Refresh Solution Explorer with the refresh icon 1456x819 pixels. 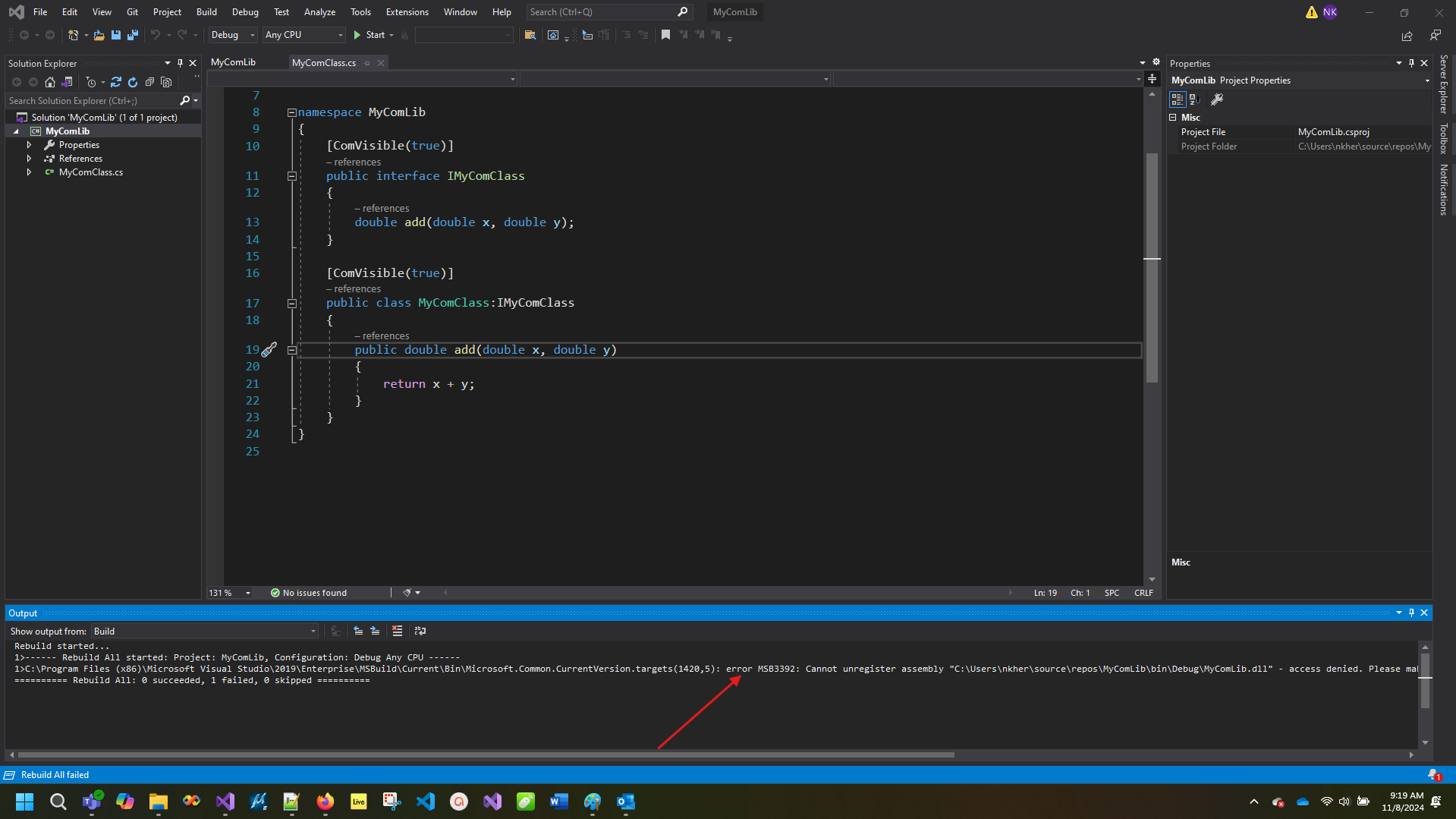[133, 82]
